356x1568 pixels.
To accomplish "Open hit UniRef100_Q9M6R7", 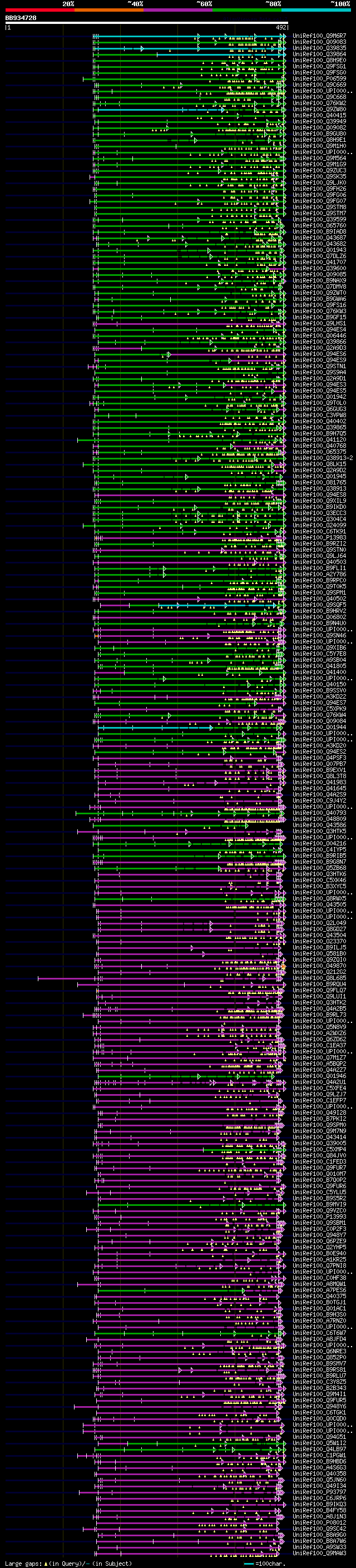I will tap(319, 36).
